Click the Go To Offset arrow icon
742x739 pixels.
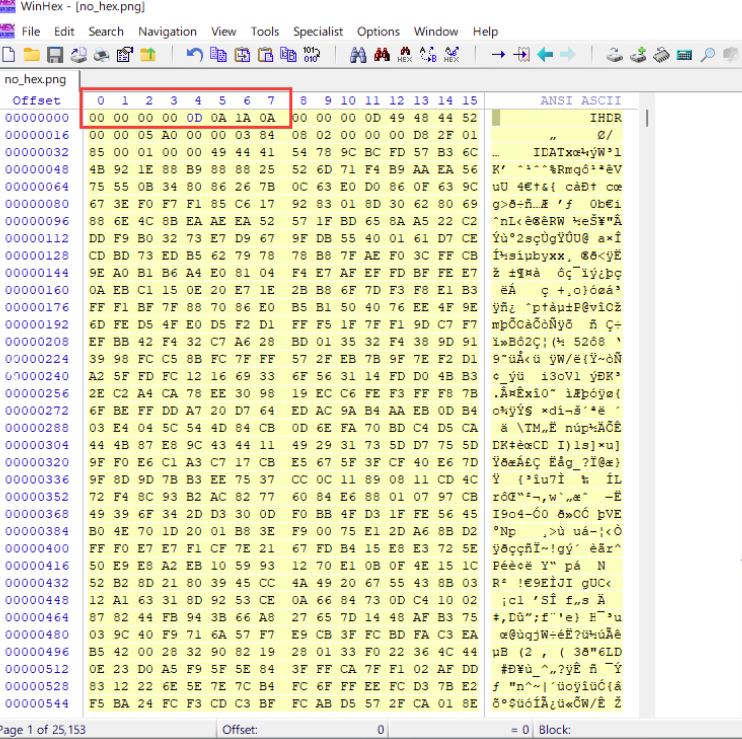[x=497, y=55]
